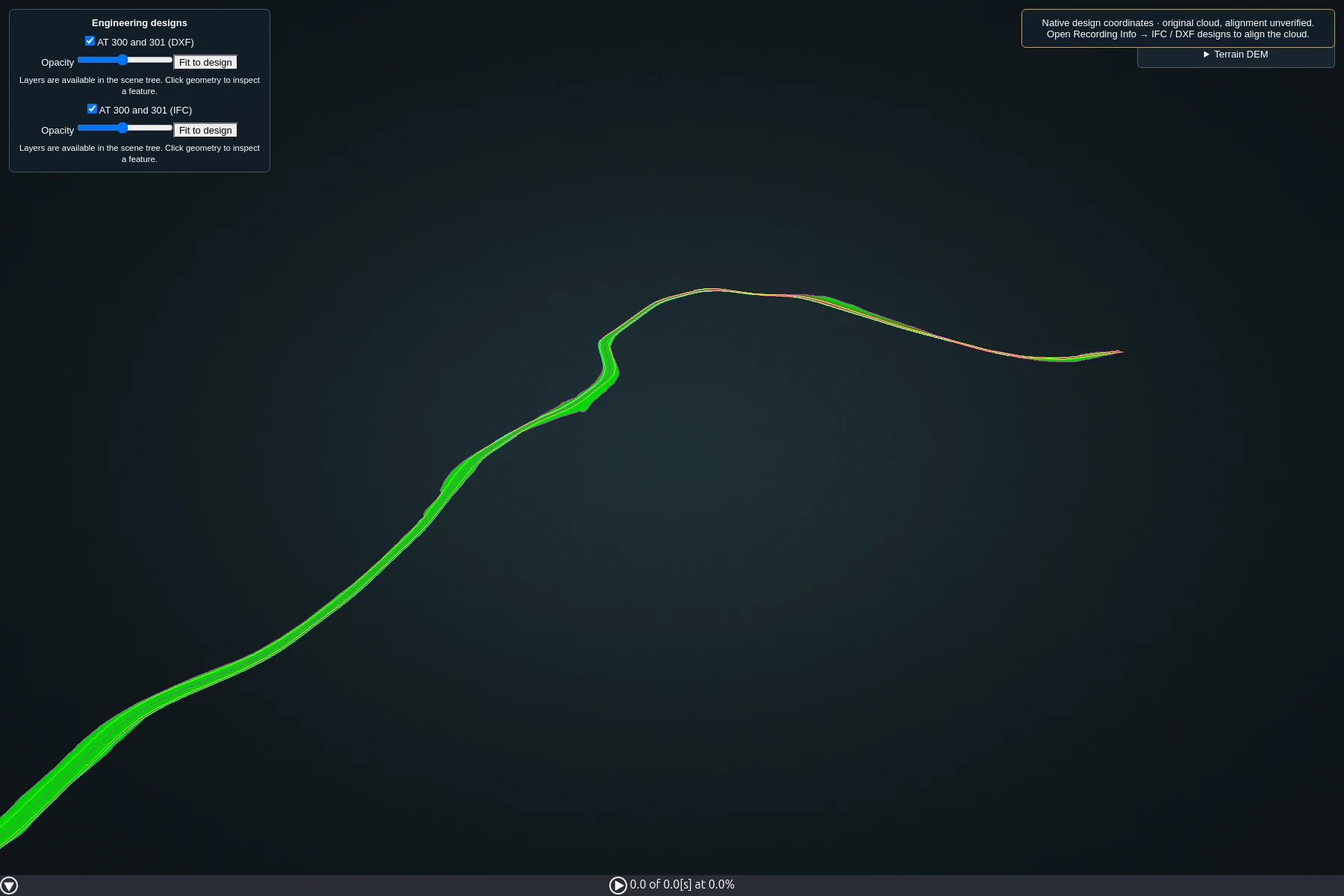The width and height of the screenshot is (1344, 896).
Task: Click the 'AT 300 and 301 (DXF)' label
Action: 146,43
